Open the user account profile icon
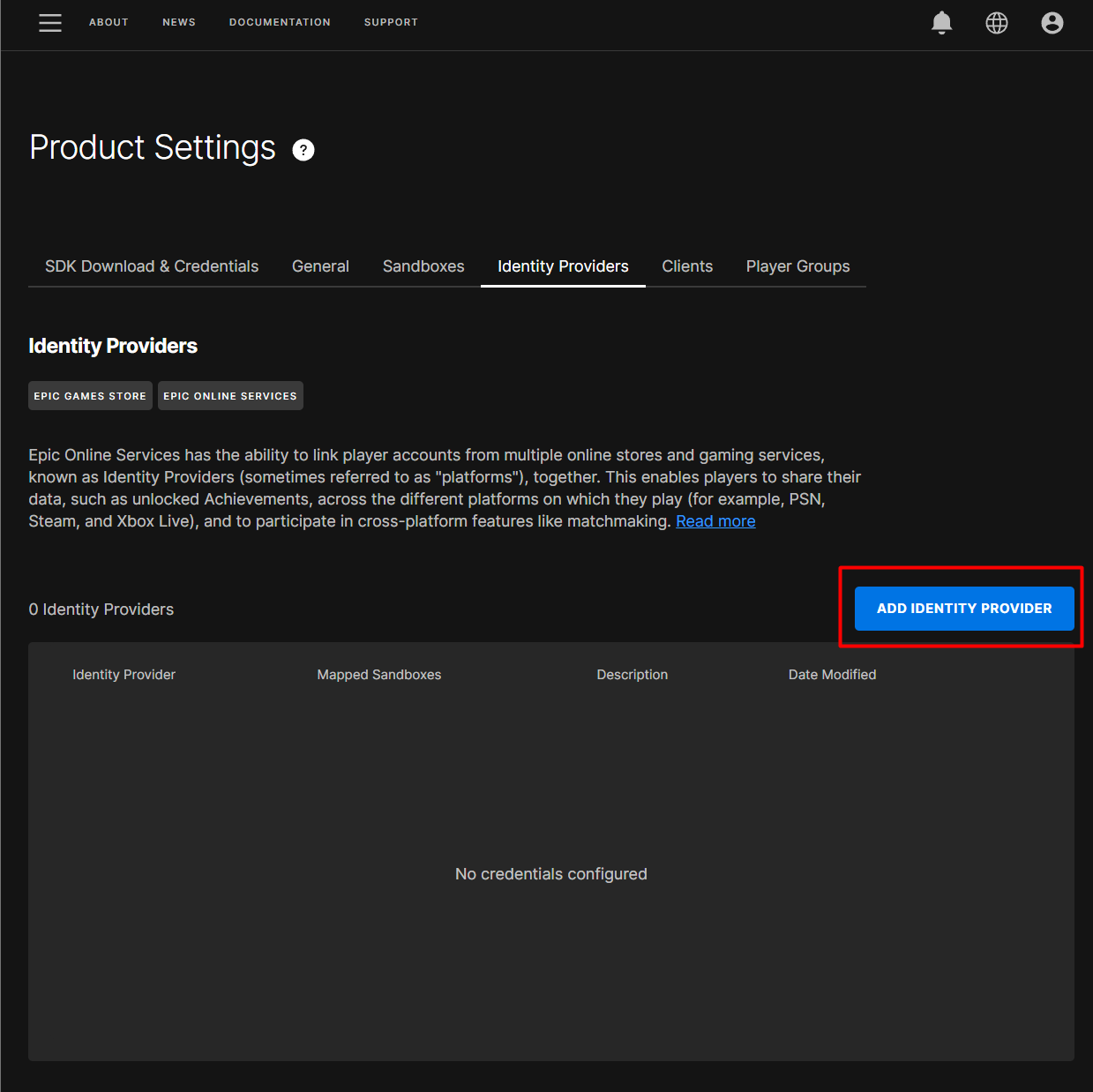 click(x=1052, y=23)
